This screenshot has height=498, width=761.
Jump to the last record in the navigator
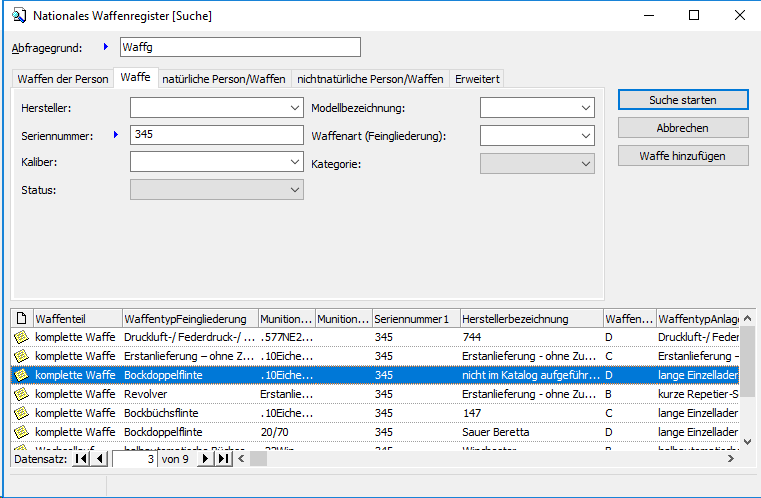pos(223,459)
